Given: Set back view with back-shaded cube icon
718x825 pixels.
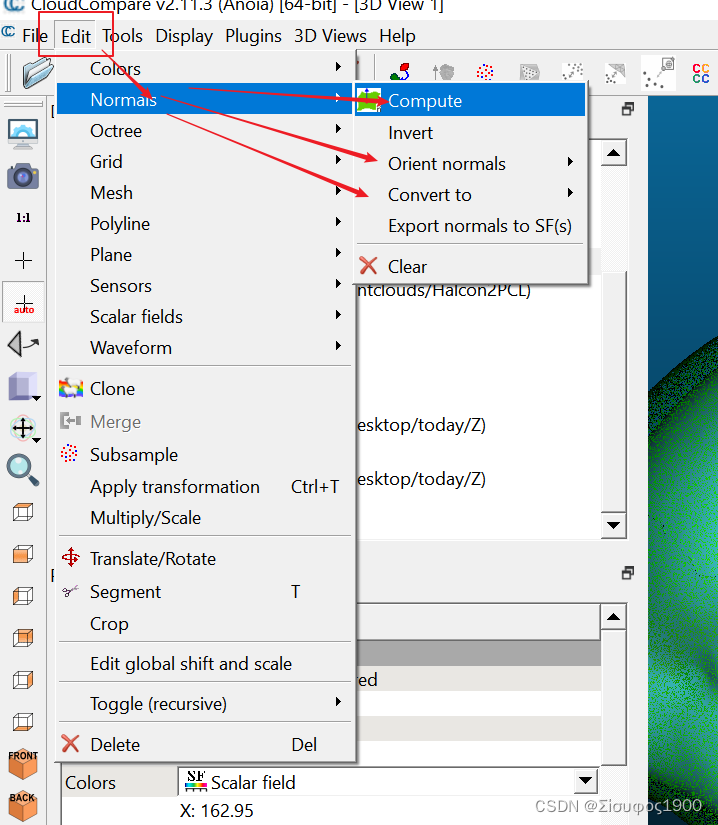Looking at the screenshot, I should tap(23, 638).
